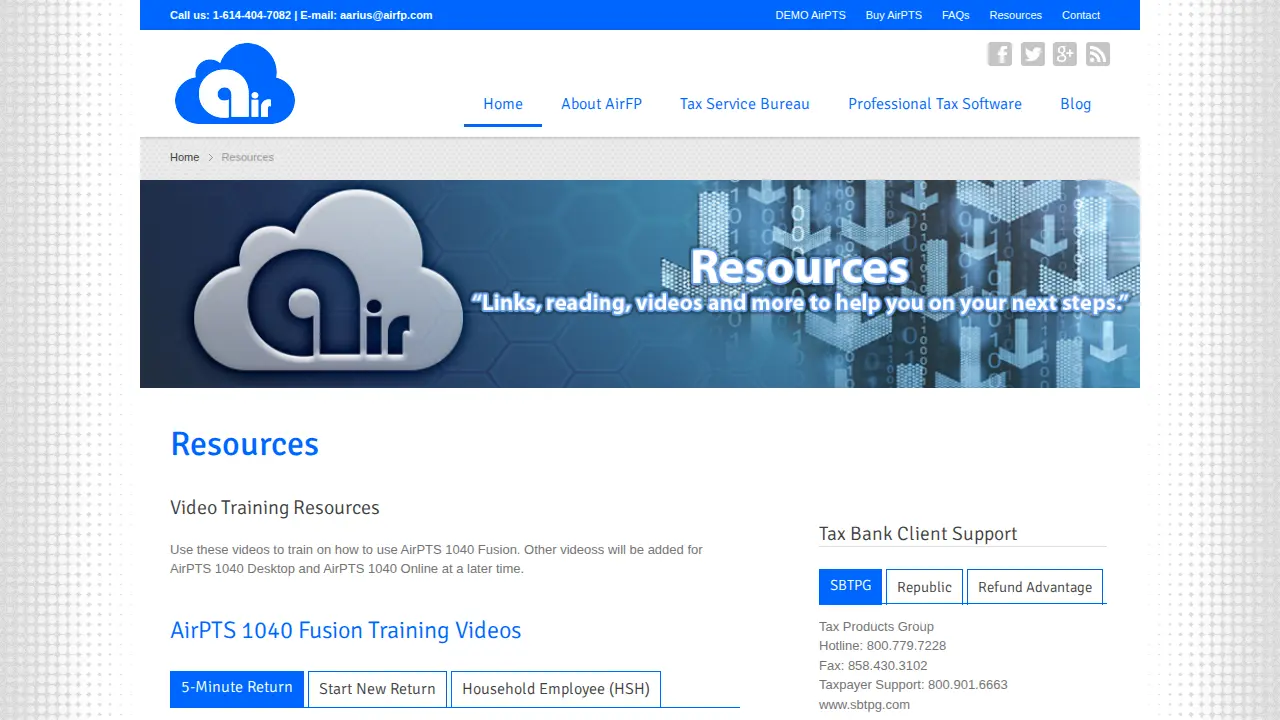Open the About AirFP menu

pos(601,104)
